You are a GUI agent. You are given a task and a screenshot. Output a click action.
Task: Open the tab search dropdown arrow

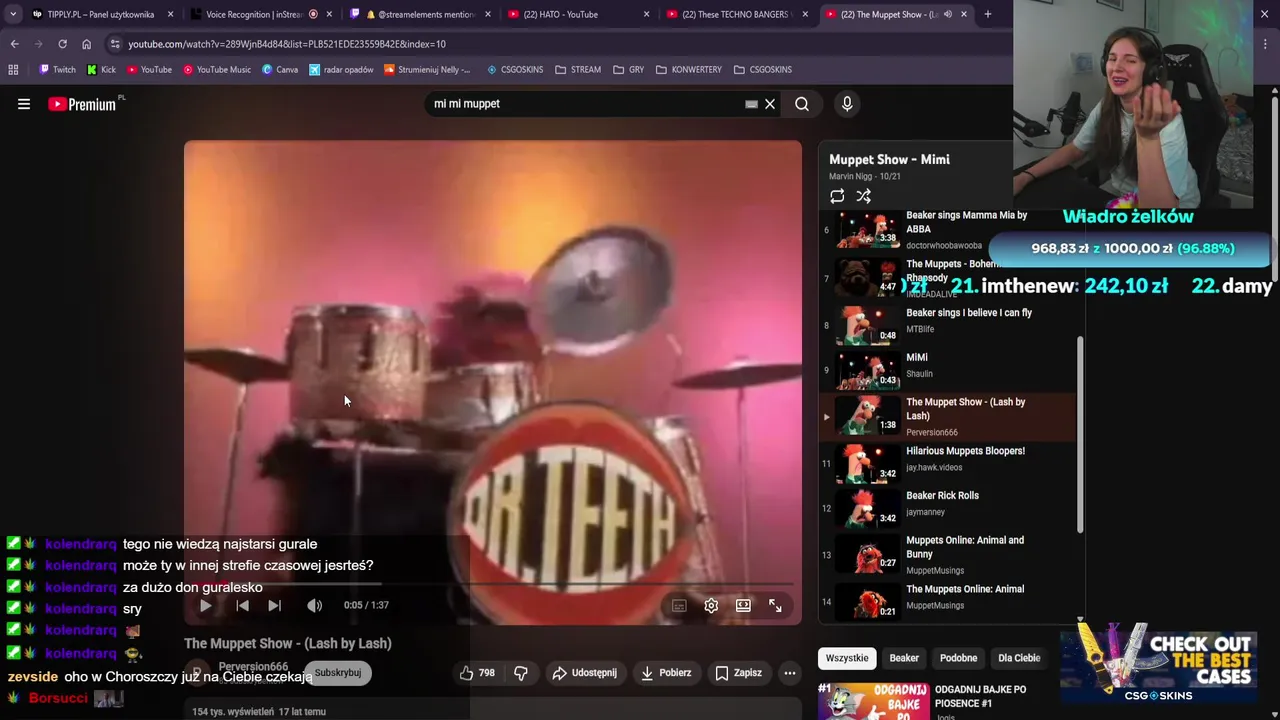(x=12, y=15)
